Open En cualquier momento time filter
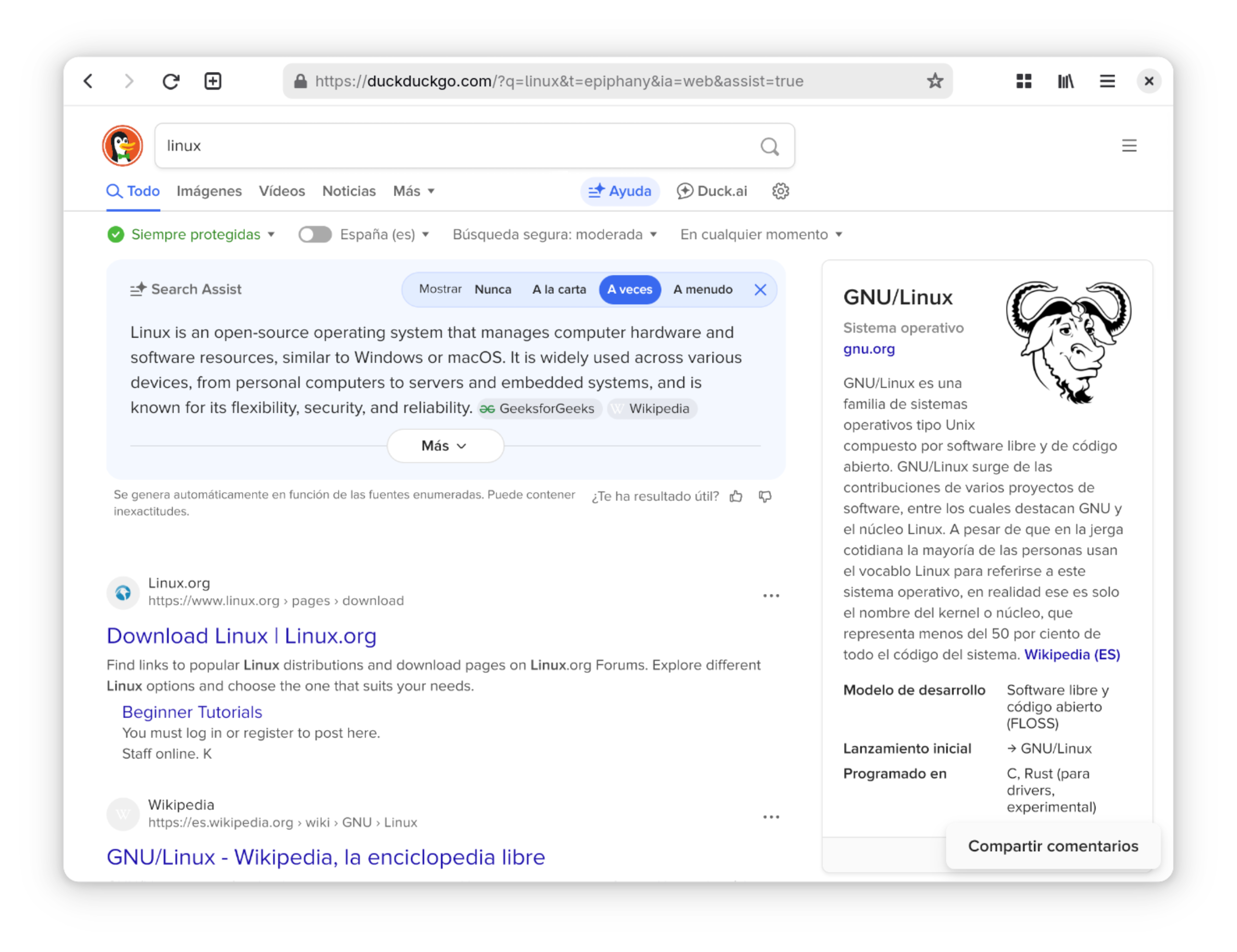 click(x=761, y=234)
